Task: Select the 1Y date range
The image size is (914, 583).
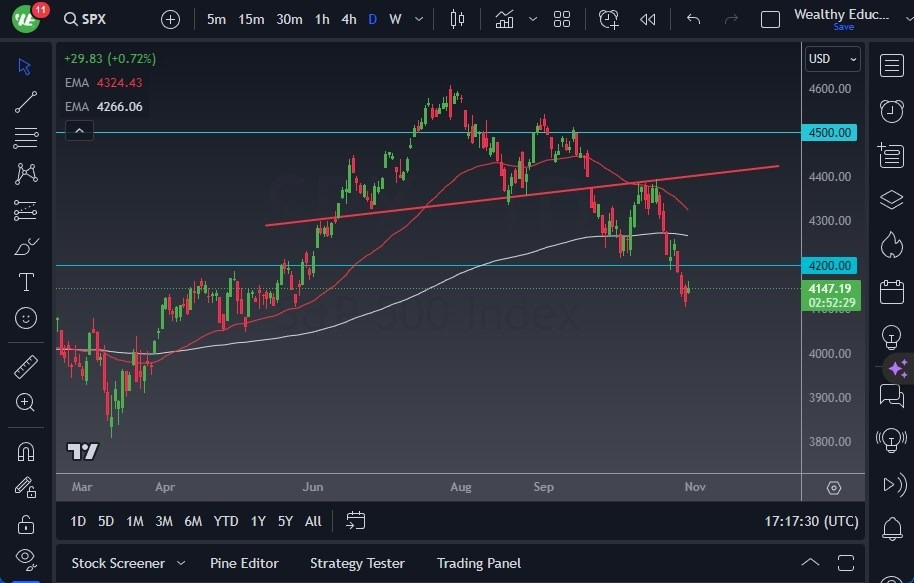Action: [x=257, y=521]
